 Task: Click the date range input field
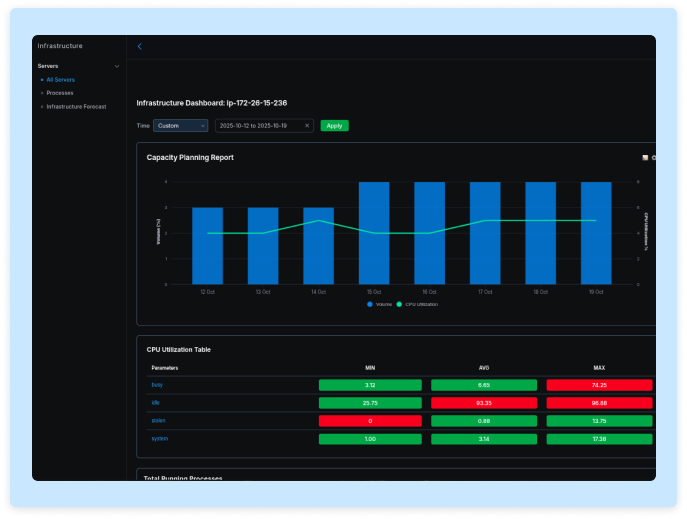[258, 126]
